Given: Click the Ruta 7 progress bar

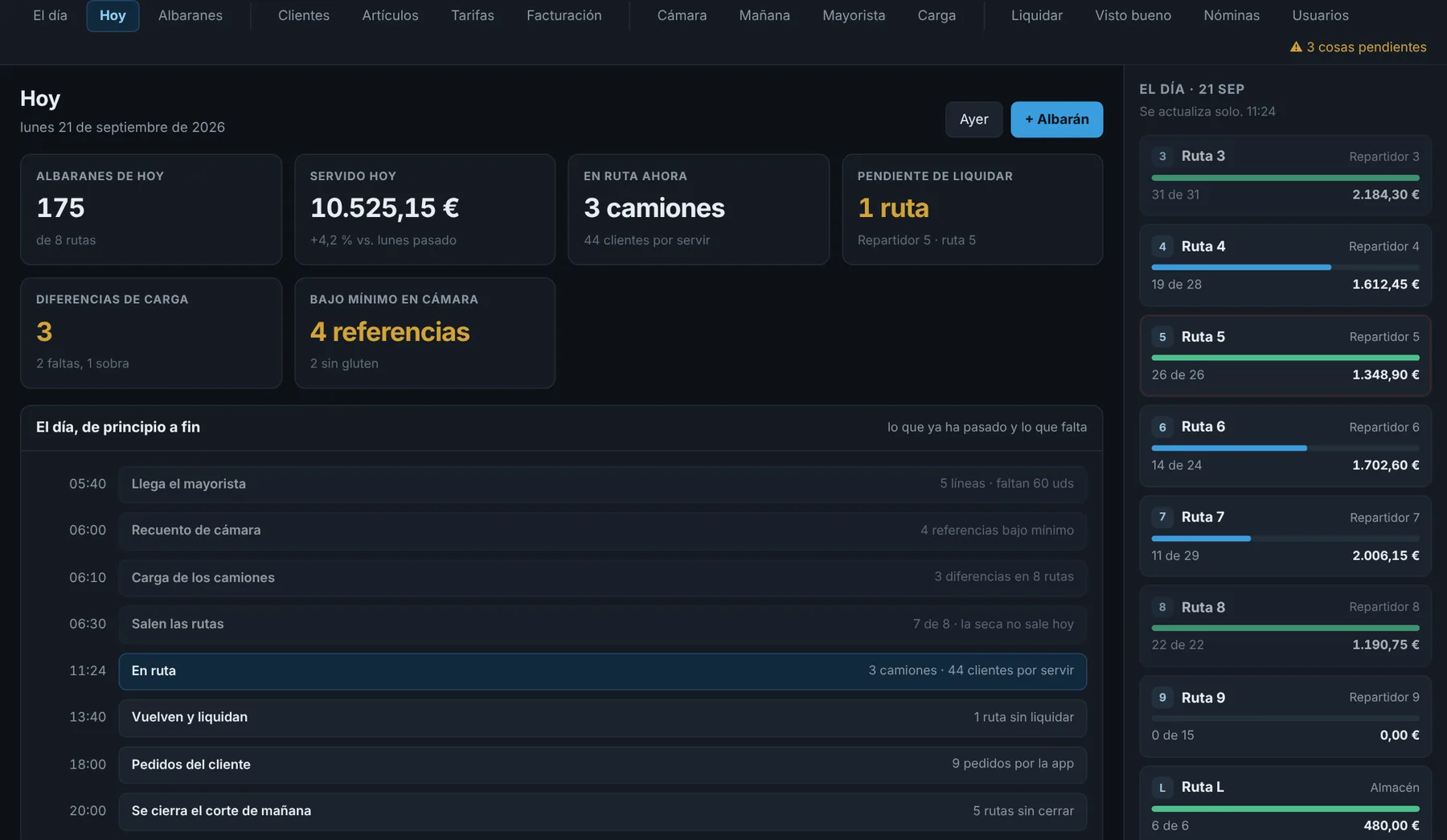Looking at the screenshot, I should 1285,538.
